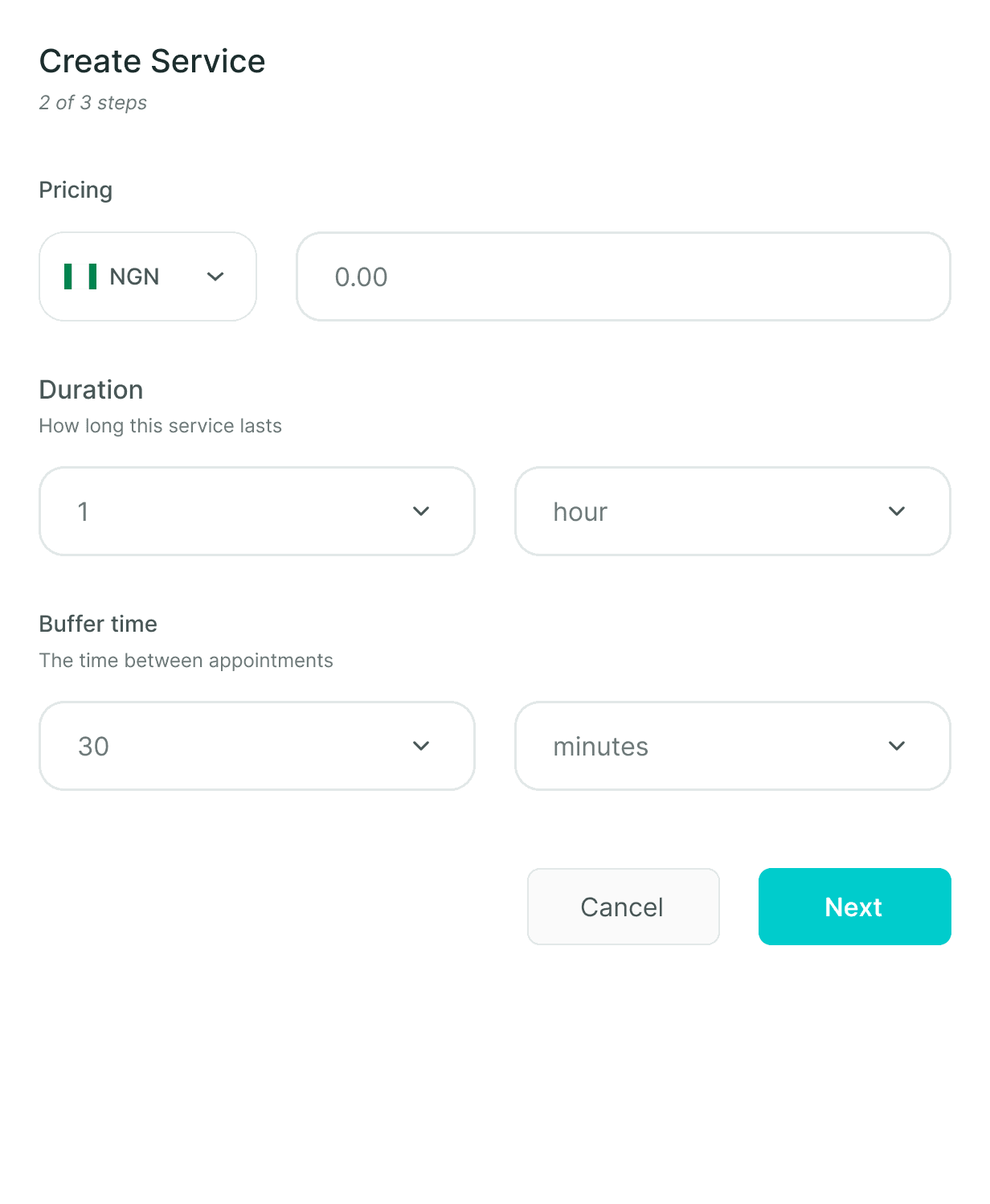Screen dimensions: 990x1204
Task: Click the Duration section label
Action: (91, 390)
